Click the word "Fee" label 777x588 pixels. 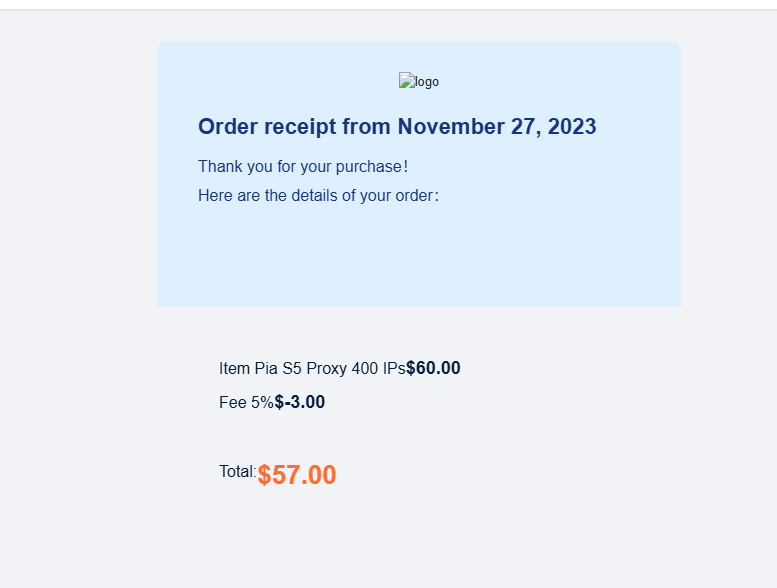(232, 403)
